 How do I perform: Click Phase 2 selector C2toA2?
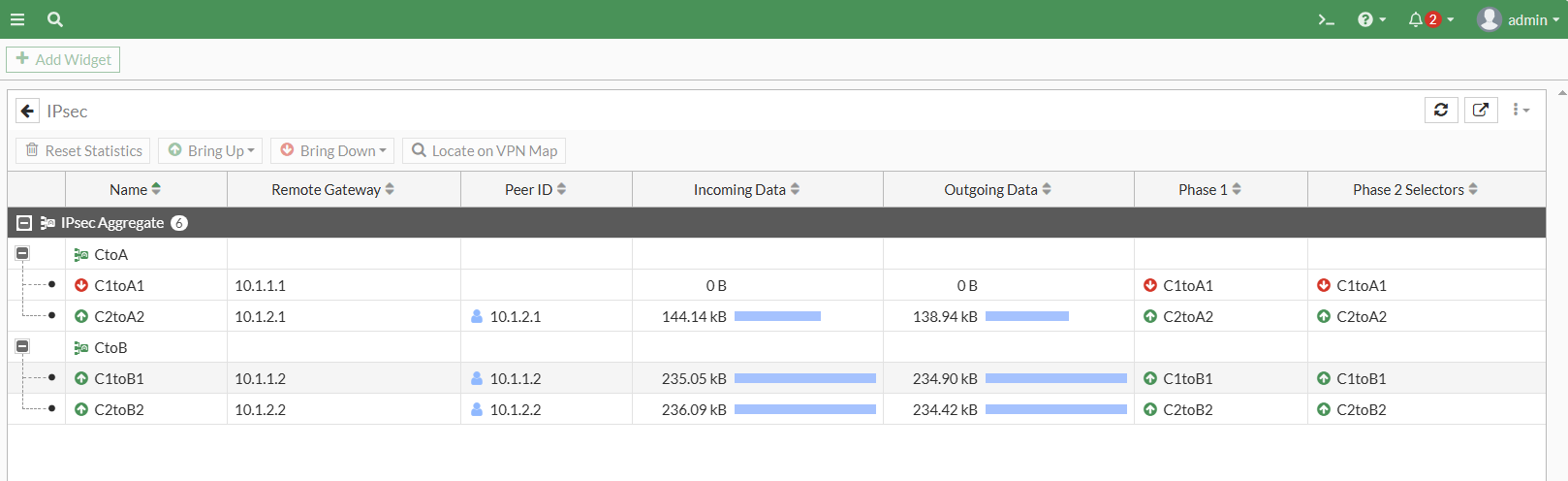pyautogui.click(x=1351, y=316)
